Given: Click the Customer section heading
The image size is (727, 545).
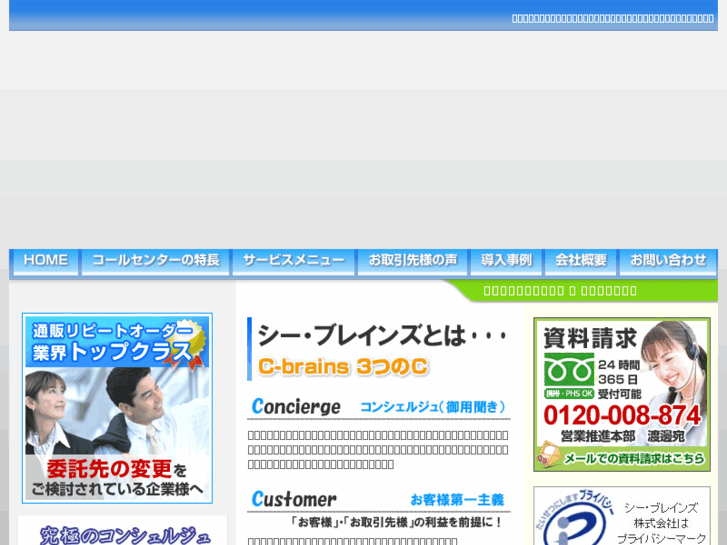Looking at the screenshot, I should [293, 499].
